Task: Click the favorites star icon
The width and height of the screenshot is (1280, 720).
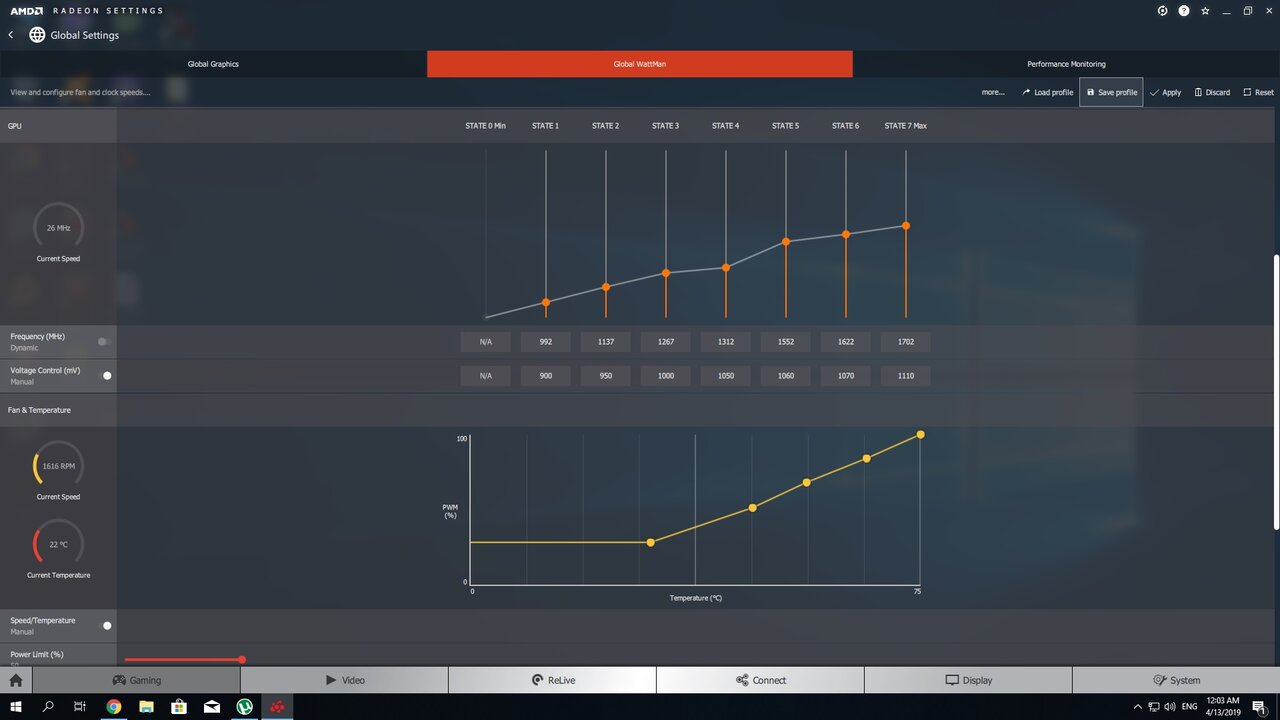Action: click(x=1205, y=11)
